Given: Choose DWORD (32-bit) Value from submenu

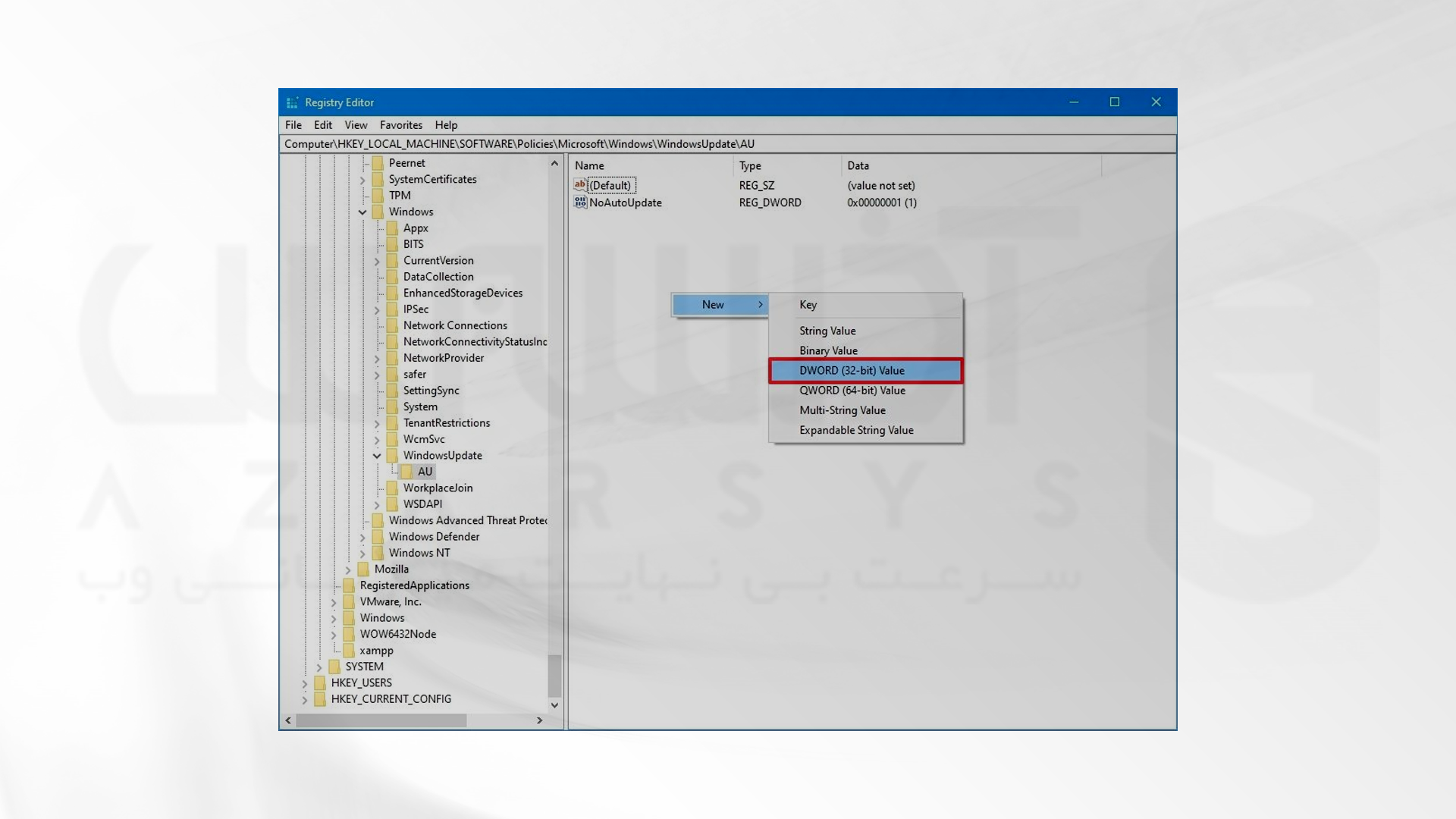Looking at the screenshot, I should (x=866, y=371).
